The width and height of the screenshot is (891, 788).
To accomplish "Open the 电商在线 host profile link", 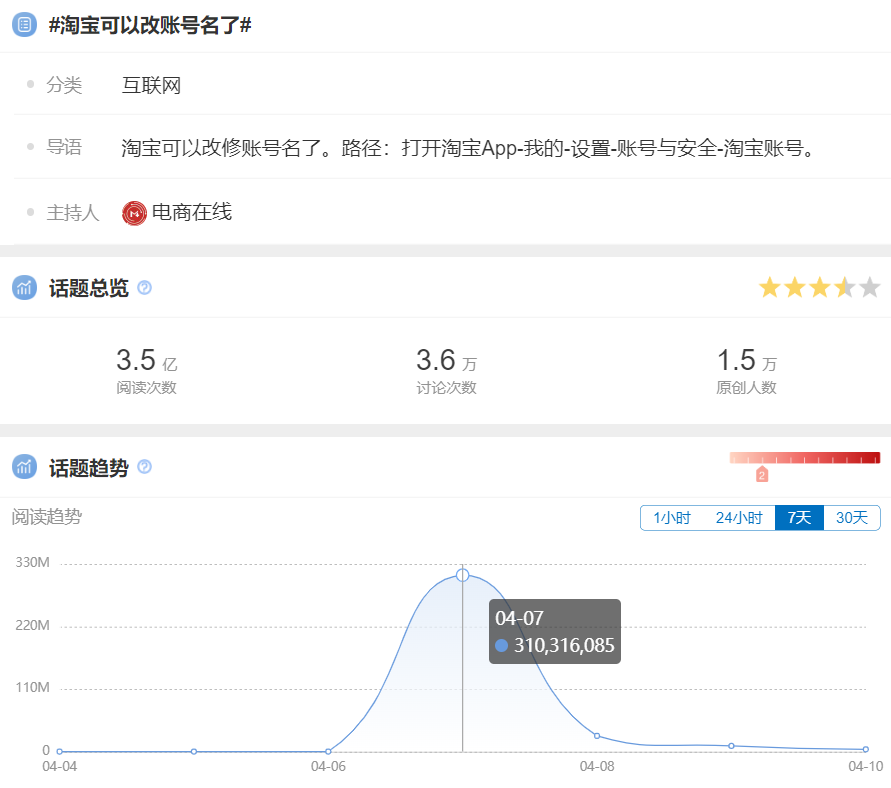I will coord(192,212).
